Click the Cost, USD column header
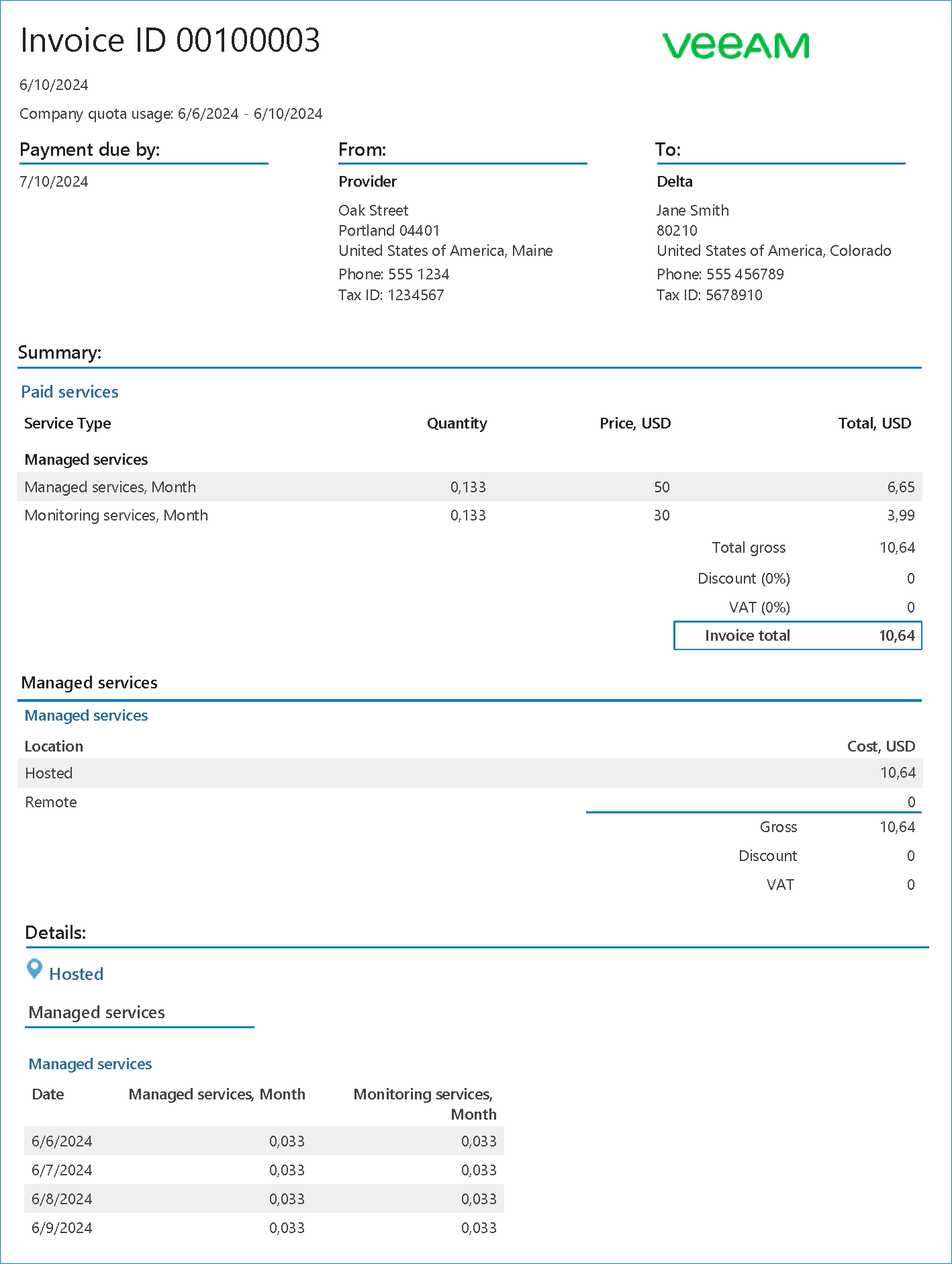The image size is (952, 1264). point(881,747)
